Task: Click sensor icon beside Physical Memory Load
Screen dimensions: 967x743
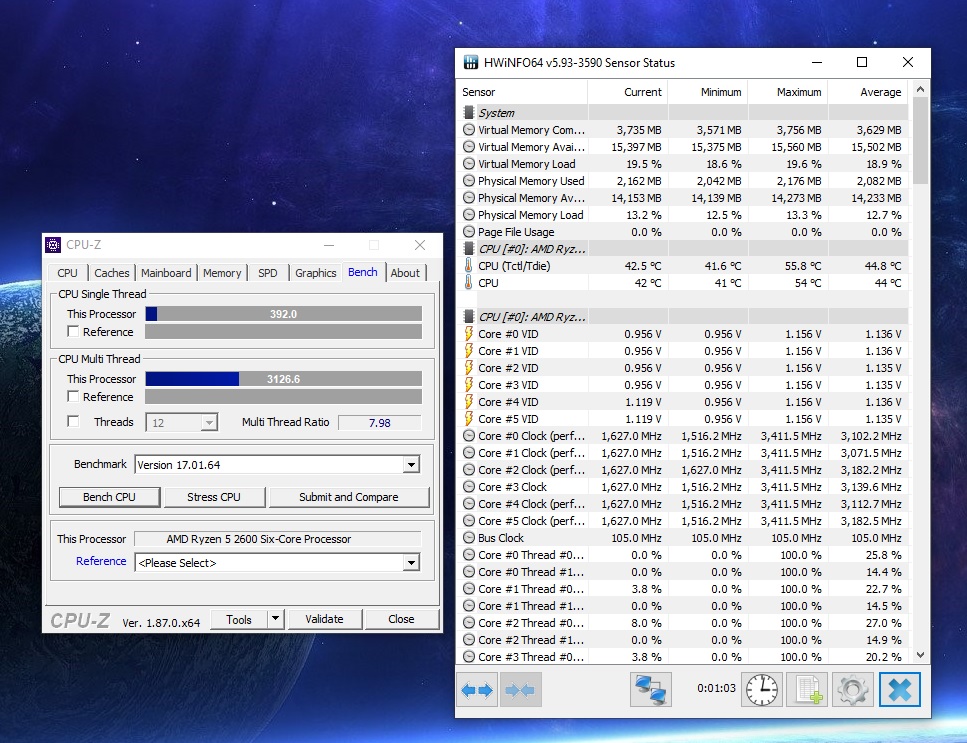Action: pyautogui.click(x=469, y=215)
